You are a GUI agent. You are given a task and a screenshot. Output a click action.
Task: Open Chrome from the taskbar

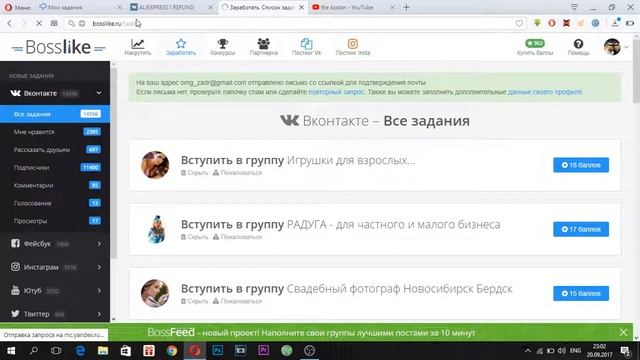click(x=172, y=351)
